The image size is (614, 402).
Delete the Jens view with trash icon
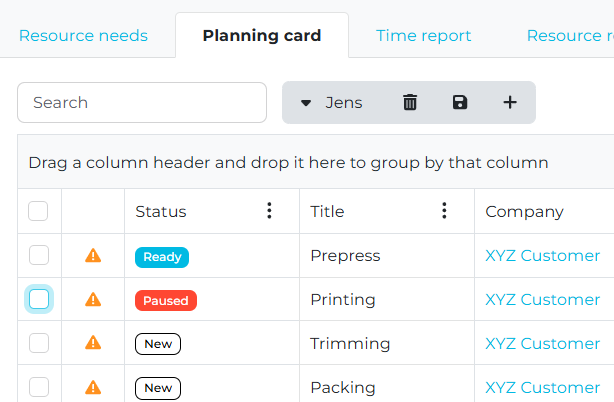click(410, 103)
